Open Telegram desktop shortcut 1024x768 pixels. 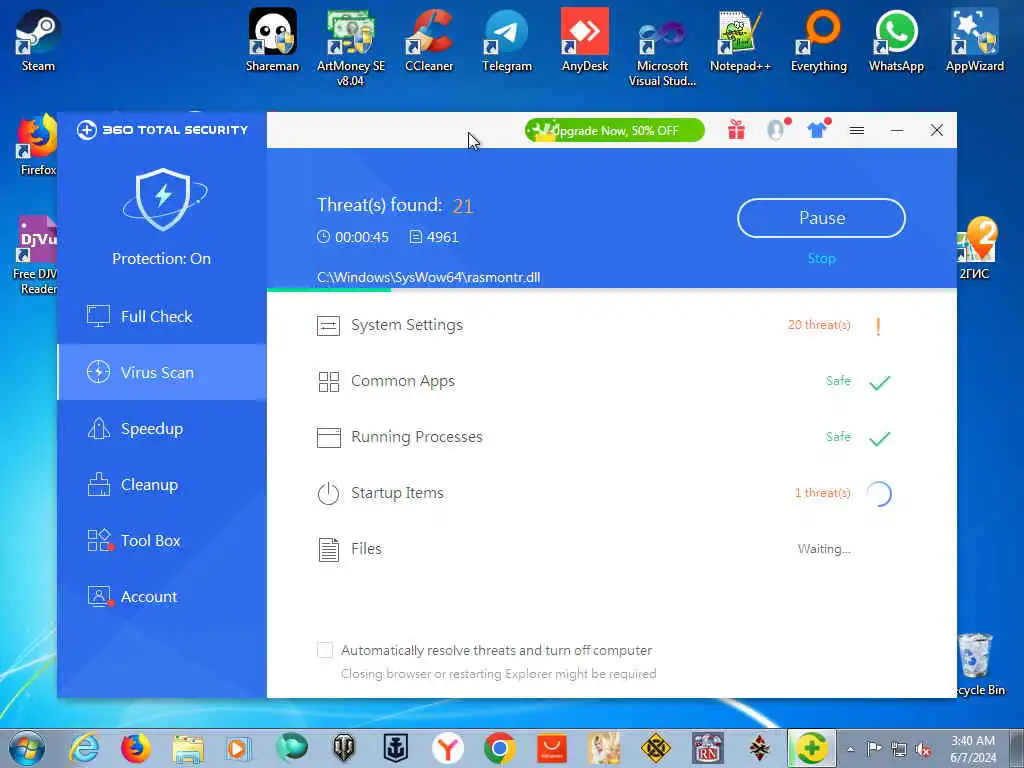pyautogui.click(x=507, y=40)
